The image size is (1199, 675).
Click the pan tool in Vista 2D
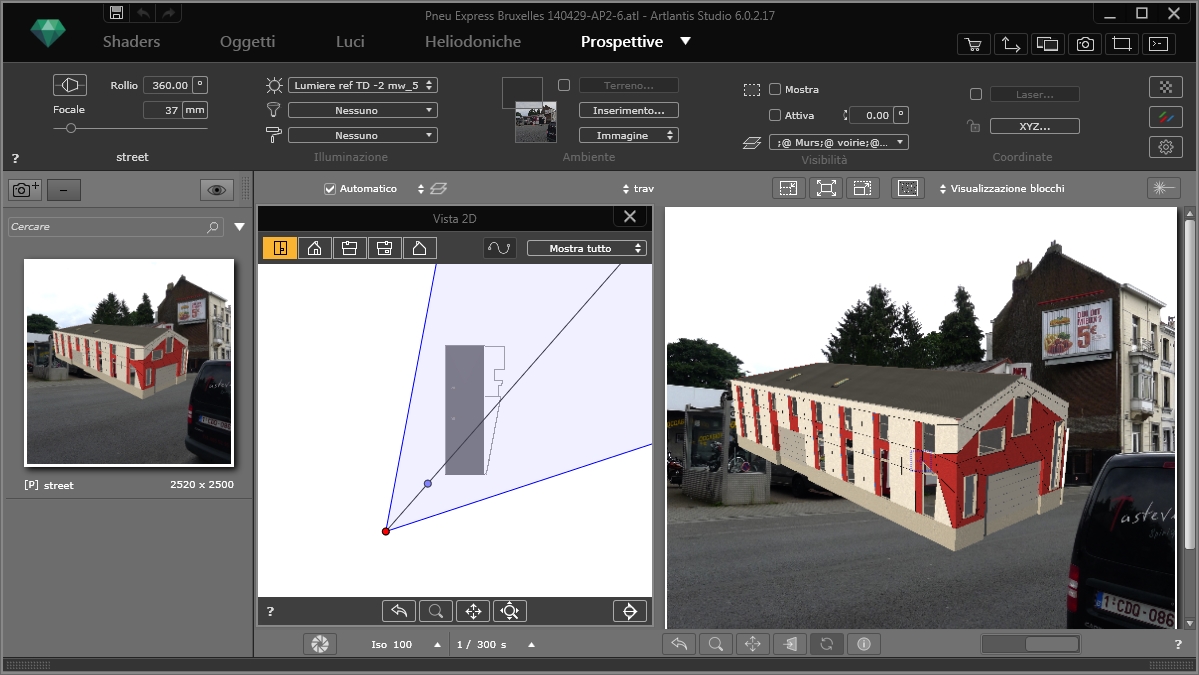pos(473,611)
